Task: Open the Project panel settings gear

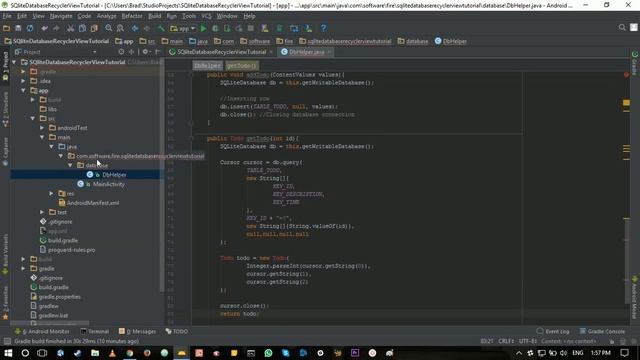Action: (x=145, y=52)
